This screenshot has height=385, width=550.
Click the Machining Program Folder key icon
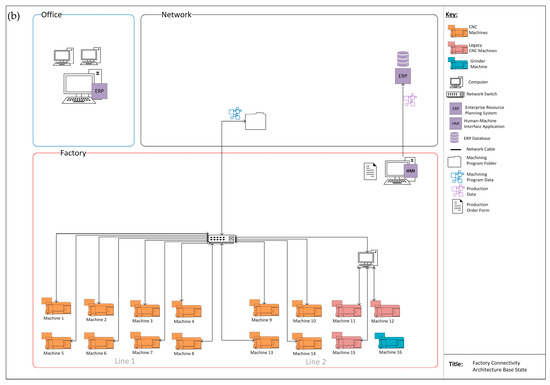tap(454, 162)
